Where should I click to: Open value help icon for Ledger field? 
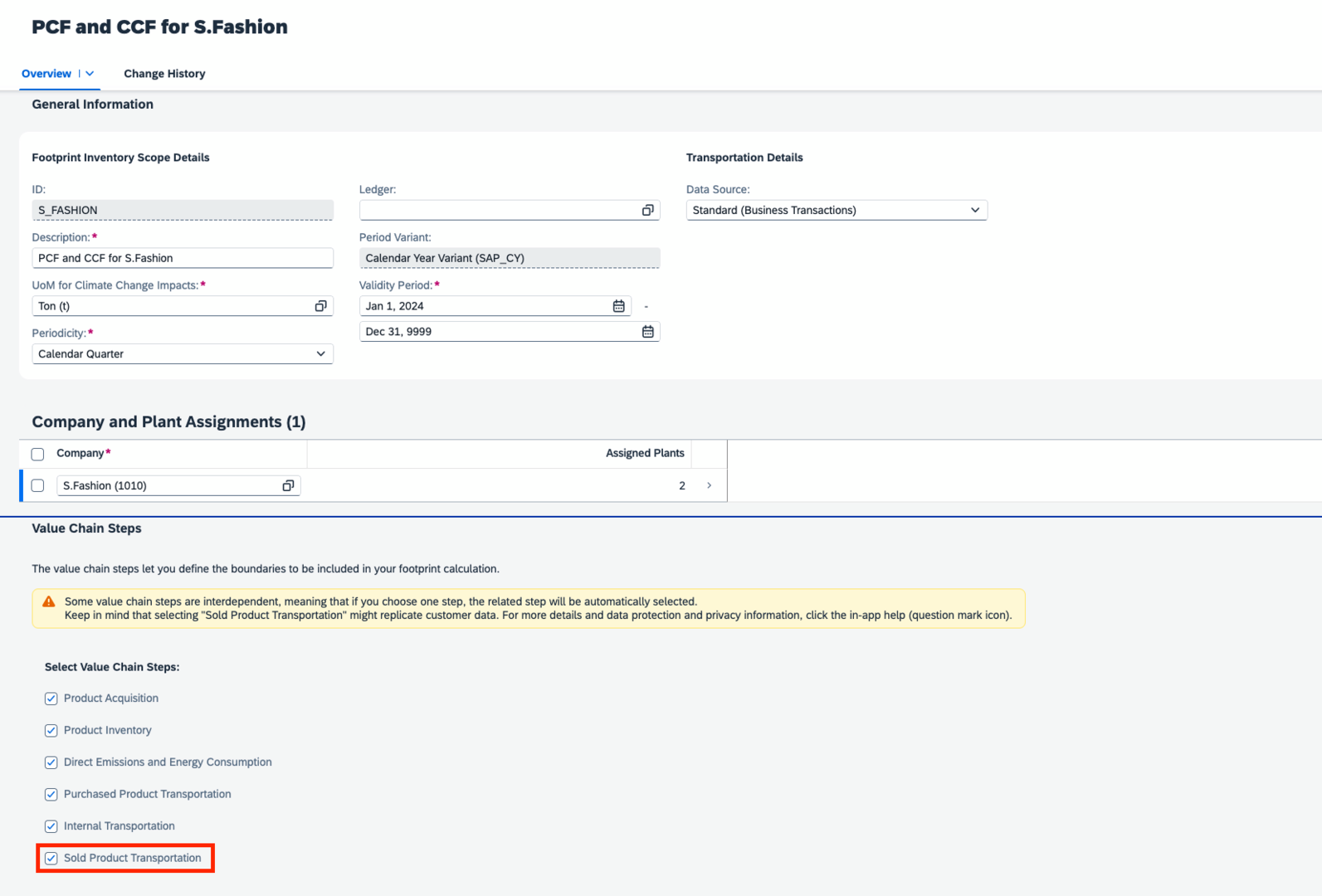(647, 211)
